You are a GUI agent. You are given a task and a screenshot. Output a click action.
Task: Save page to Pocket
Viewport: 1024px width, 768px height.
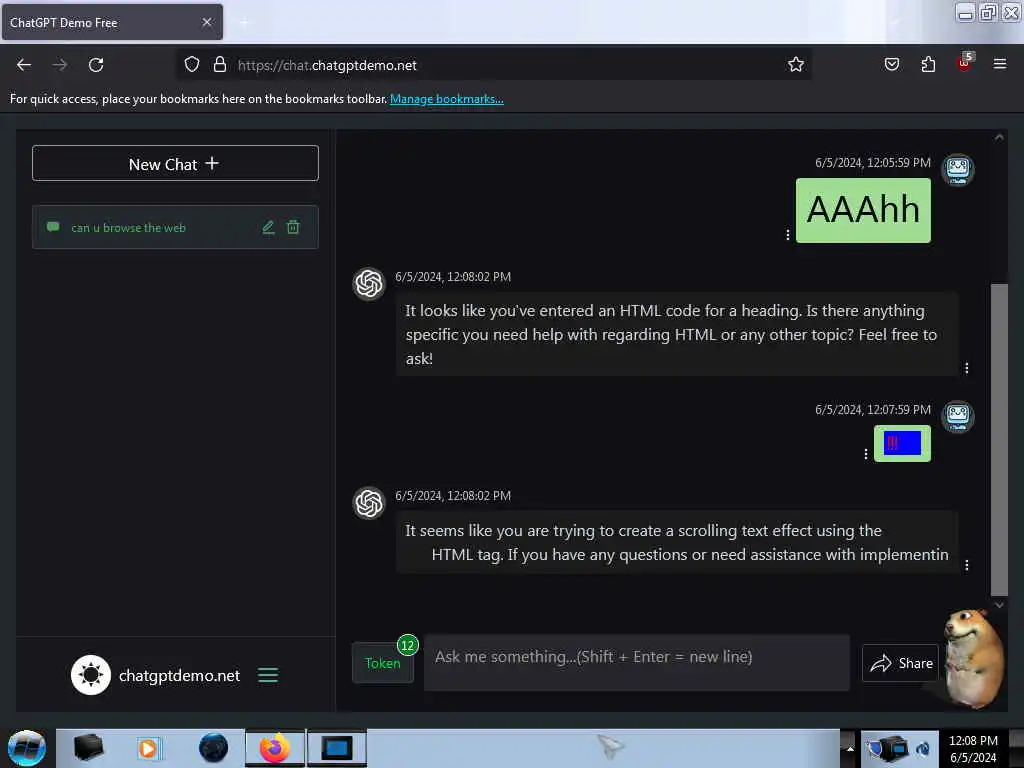[x=891, y=65]
